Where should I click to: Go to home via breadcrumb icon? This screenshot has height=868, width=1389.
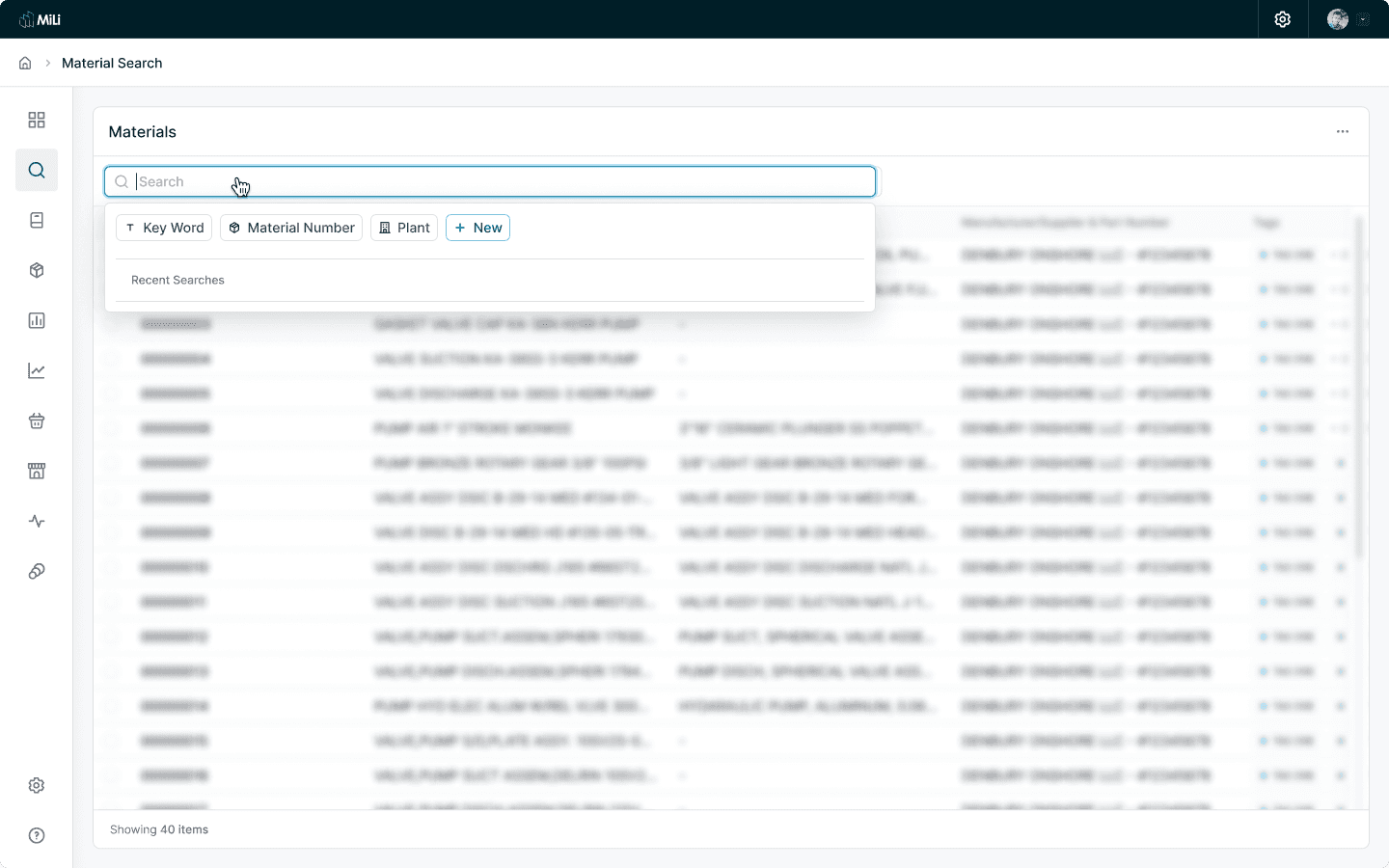pos(25,63)
